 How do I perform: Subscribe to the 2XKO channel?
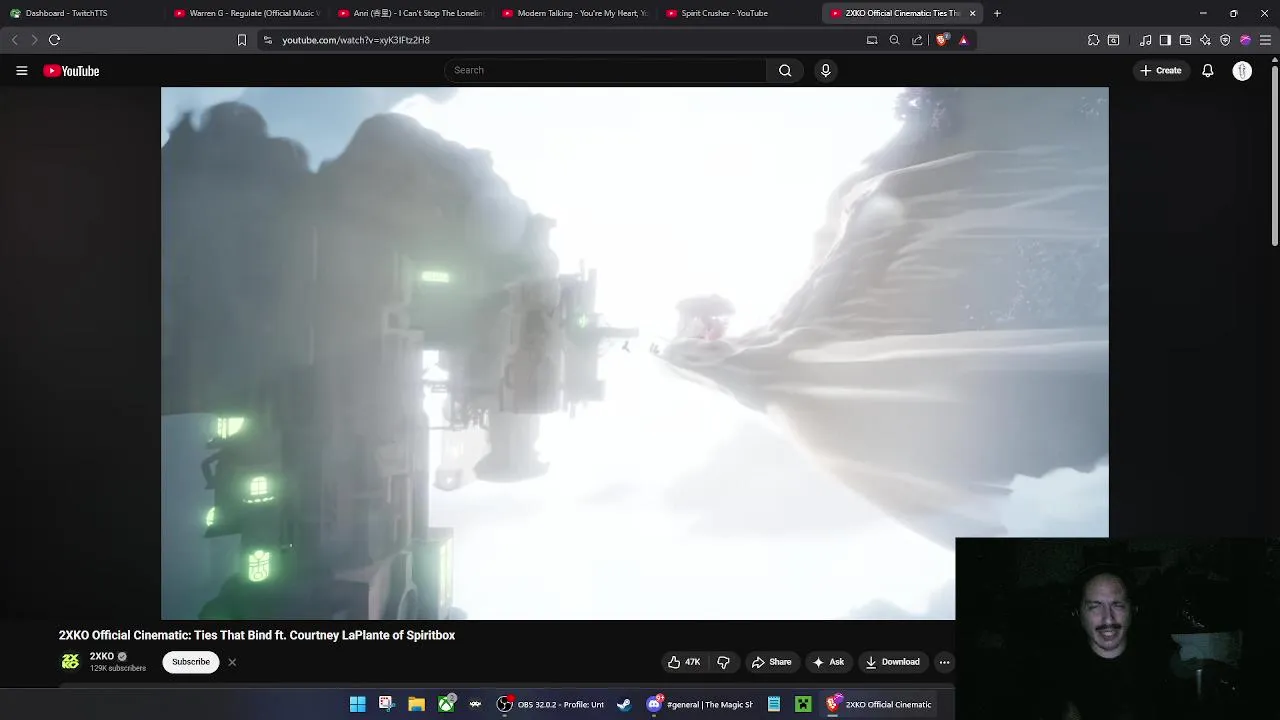pyautogui.click(x=191, y=662)
